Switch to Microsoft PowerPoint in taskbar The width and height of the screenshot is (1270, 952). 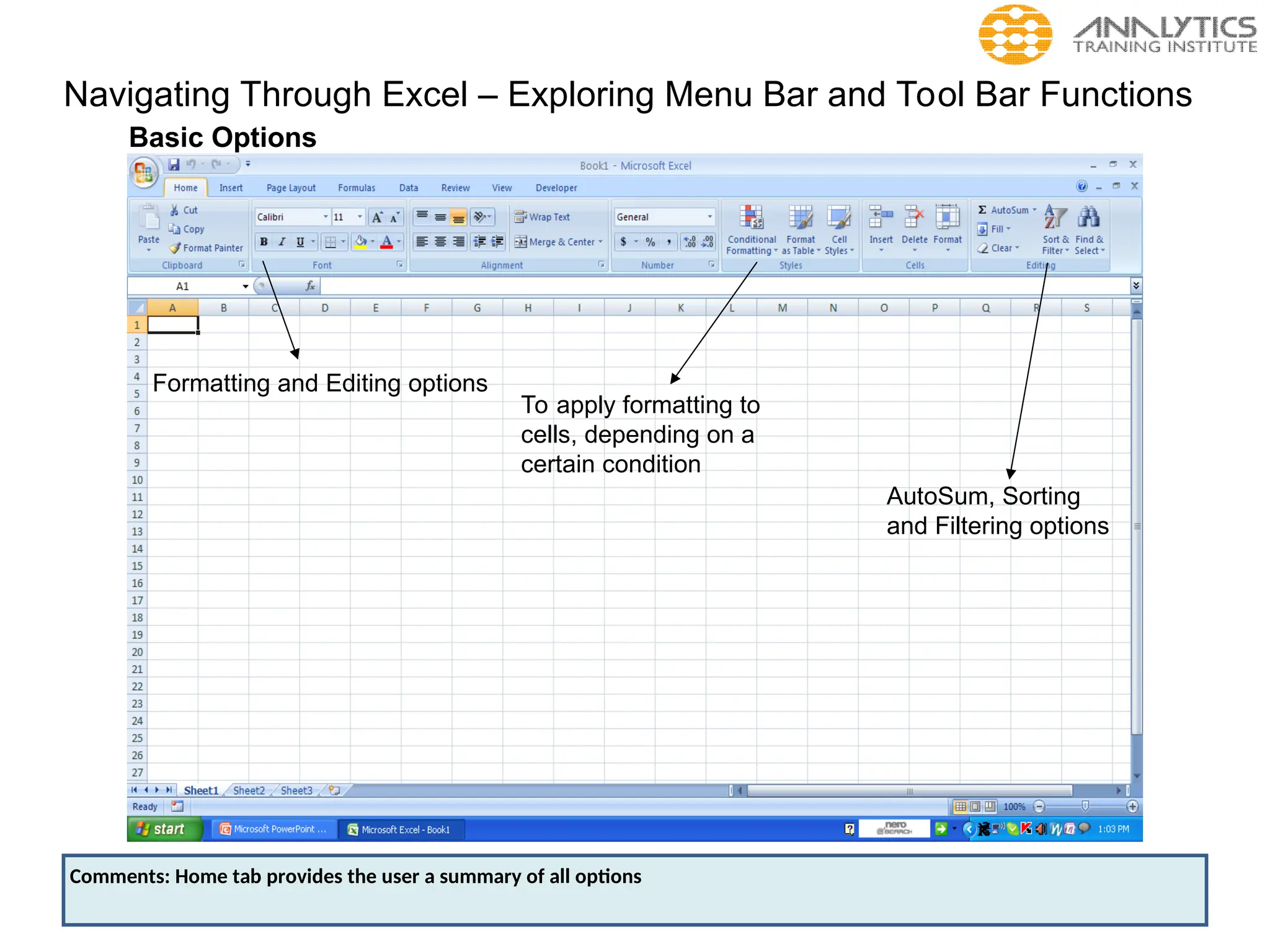point(274,829)
